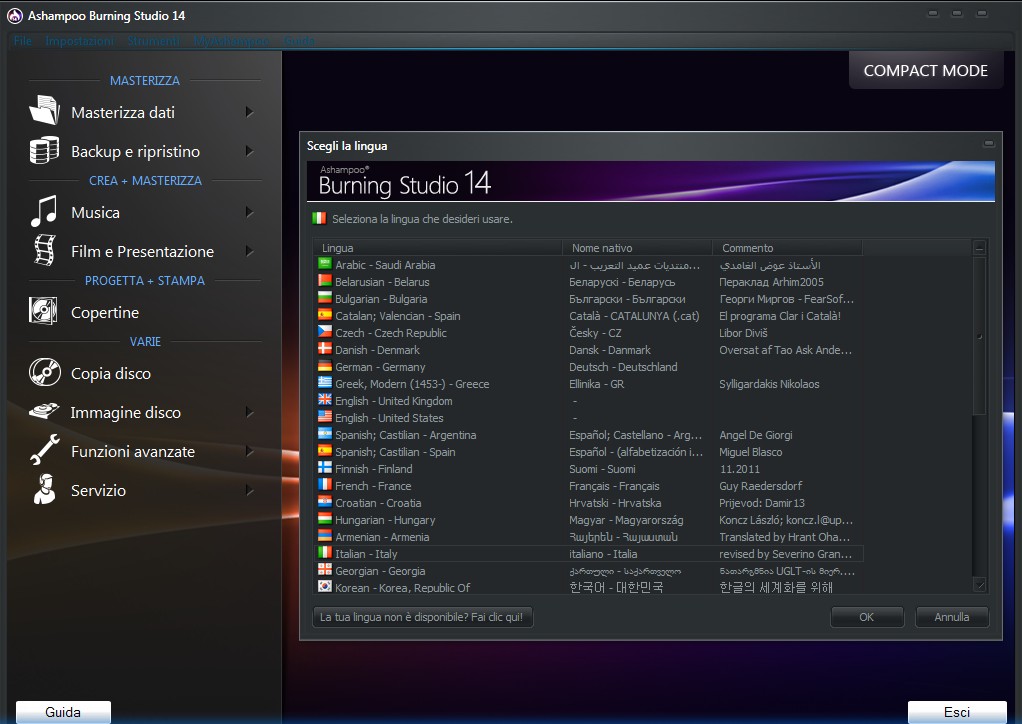Viewport: 1022px width, 724px height.
Task: Click the Denmark flag icon
Action: coord(325,349)
